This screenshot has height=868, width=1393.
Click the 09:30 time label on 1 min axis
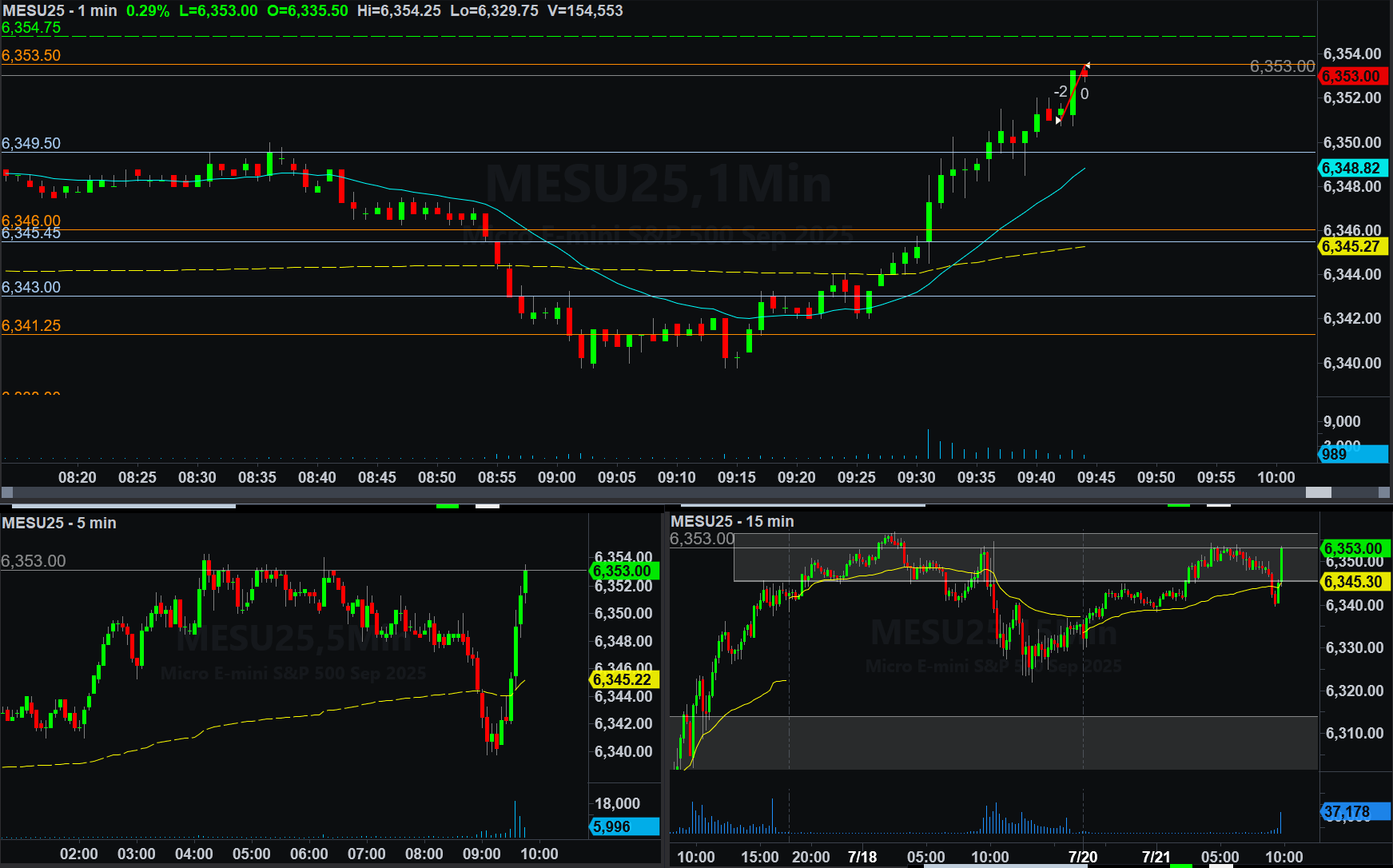tap(916, 477)
